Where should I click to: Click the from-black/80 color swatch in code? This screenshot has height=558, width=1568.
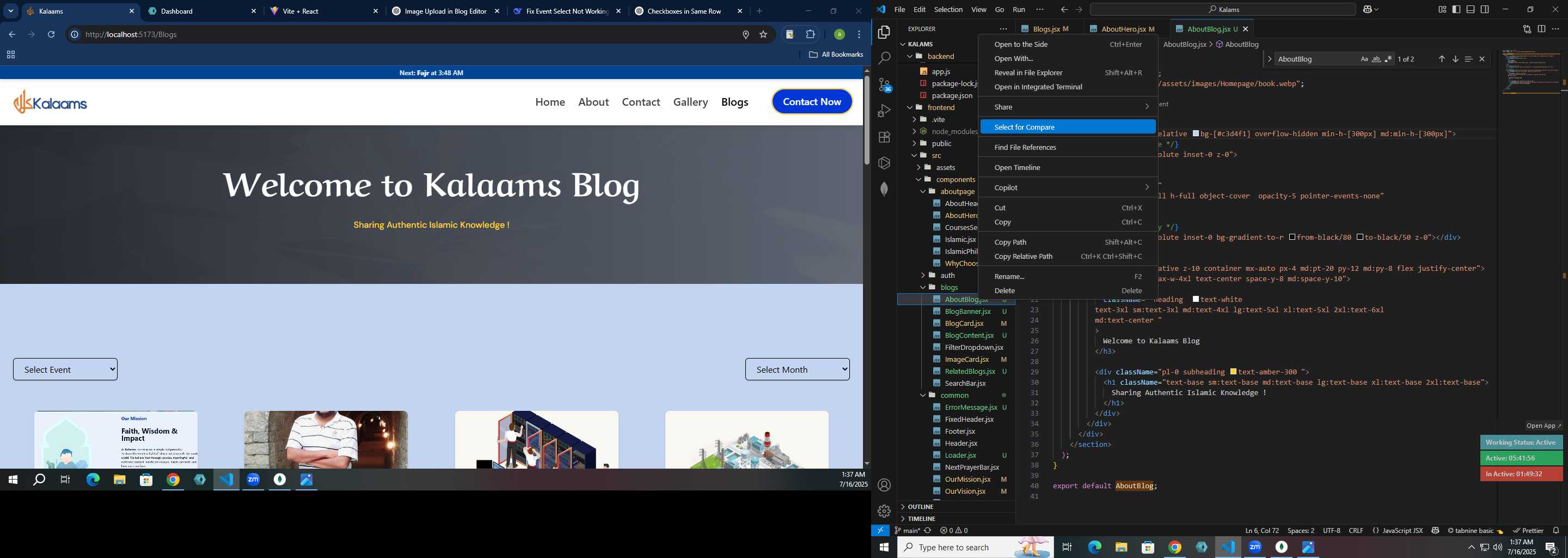pyautogui.click(x=1291, y=237)
